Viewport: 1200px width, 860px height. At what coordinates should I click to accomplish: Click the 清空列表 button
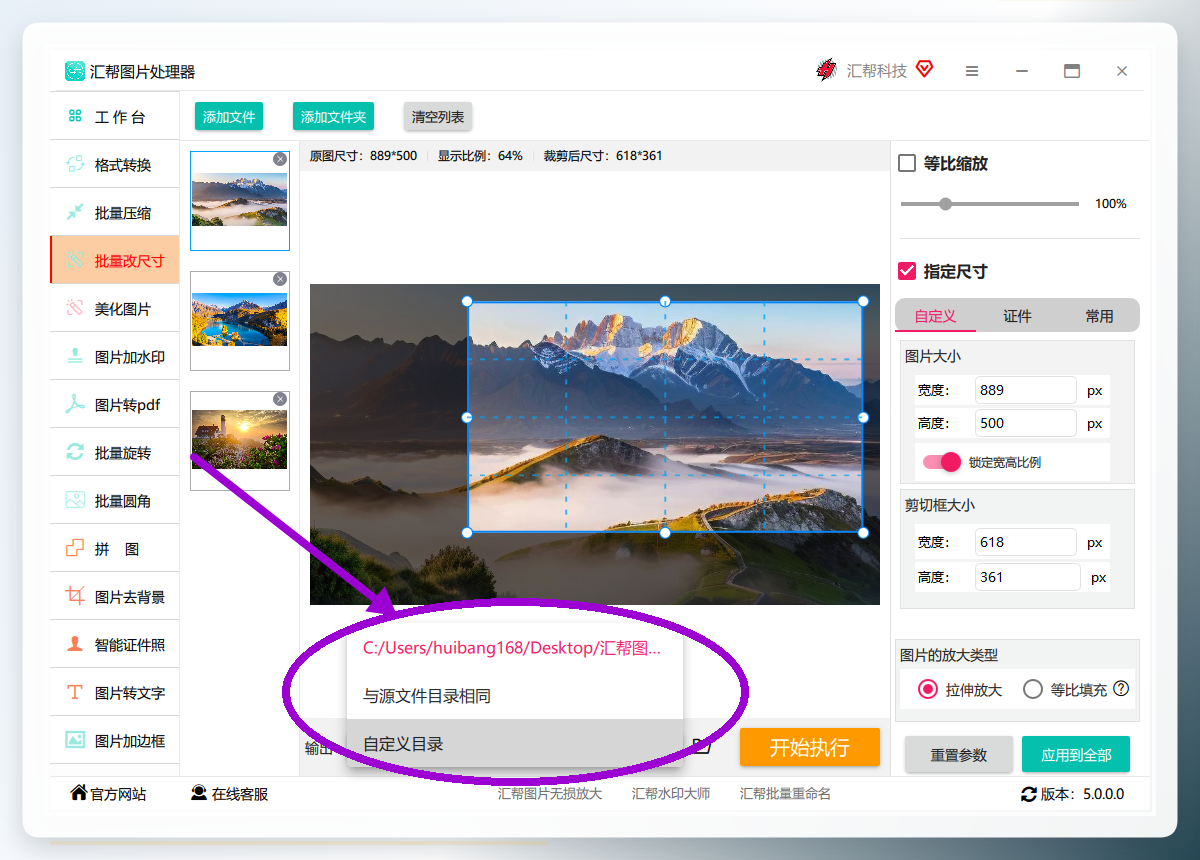click(x=438, y=116)
